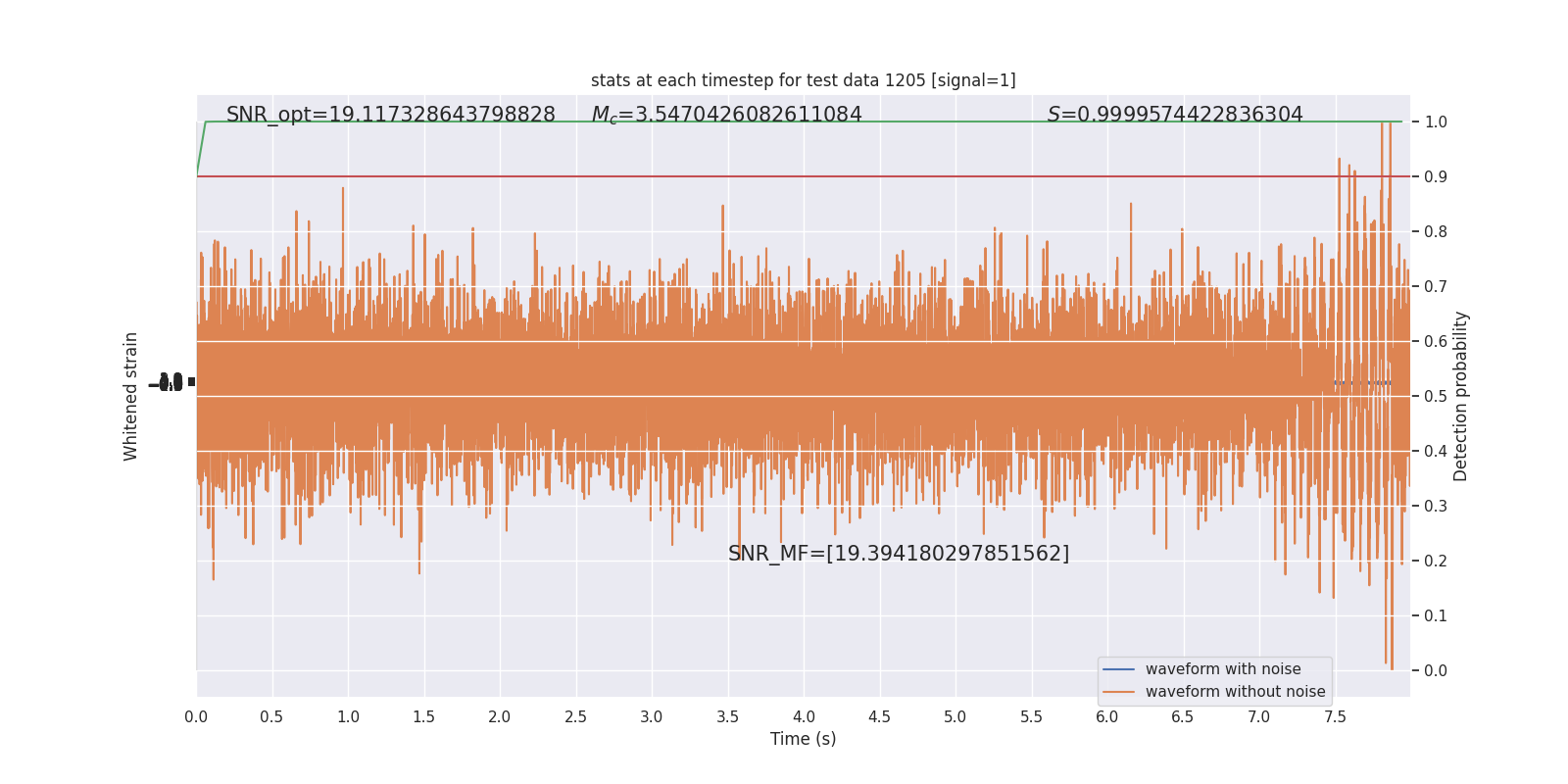Click the SNR_MF=[19.394180297851562] annotation
1568x784 pixels.
(x=899, y=554)
